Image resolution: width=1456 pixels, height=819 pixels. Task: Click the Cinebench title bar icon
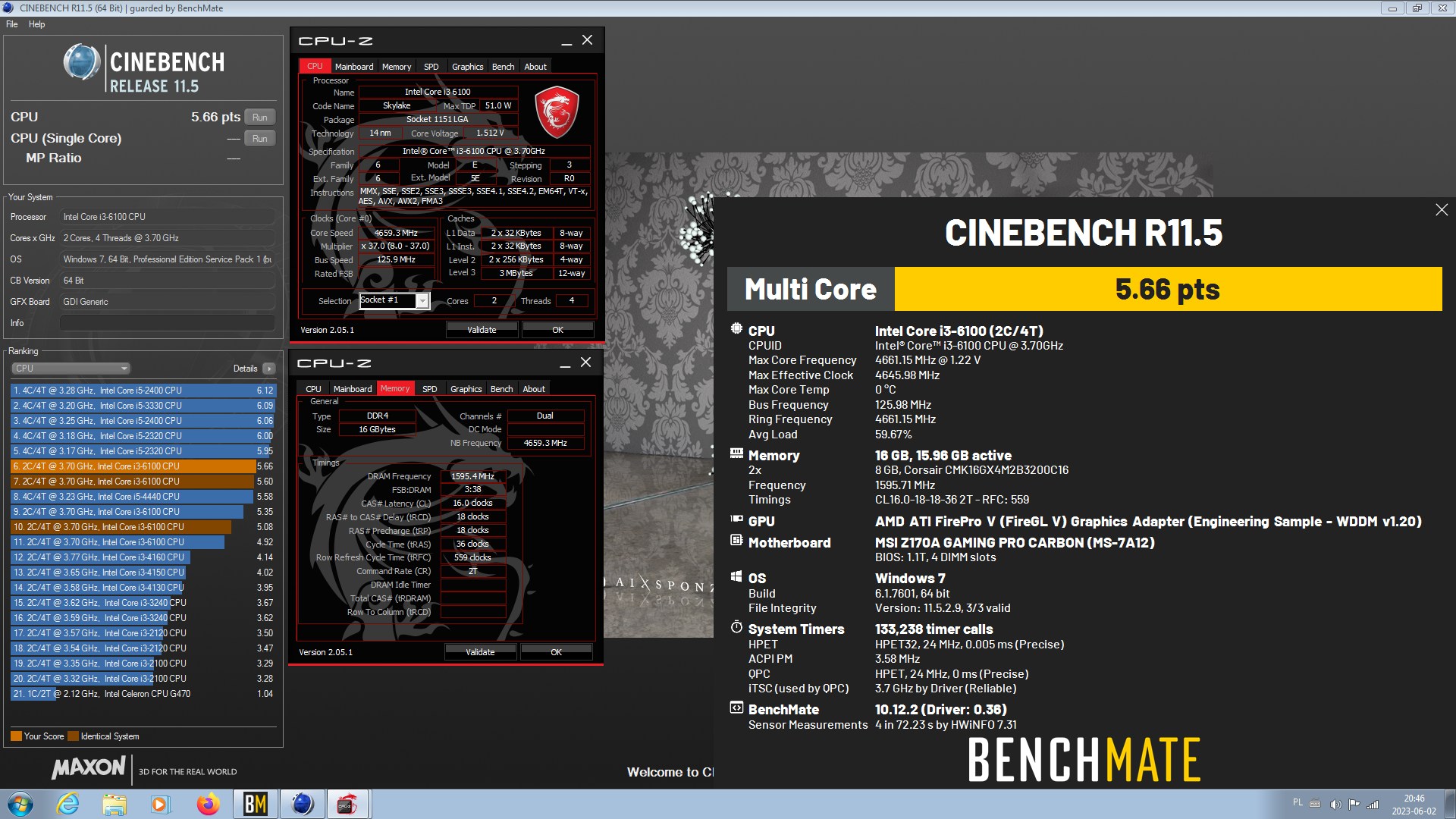[8, 8]
